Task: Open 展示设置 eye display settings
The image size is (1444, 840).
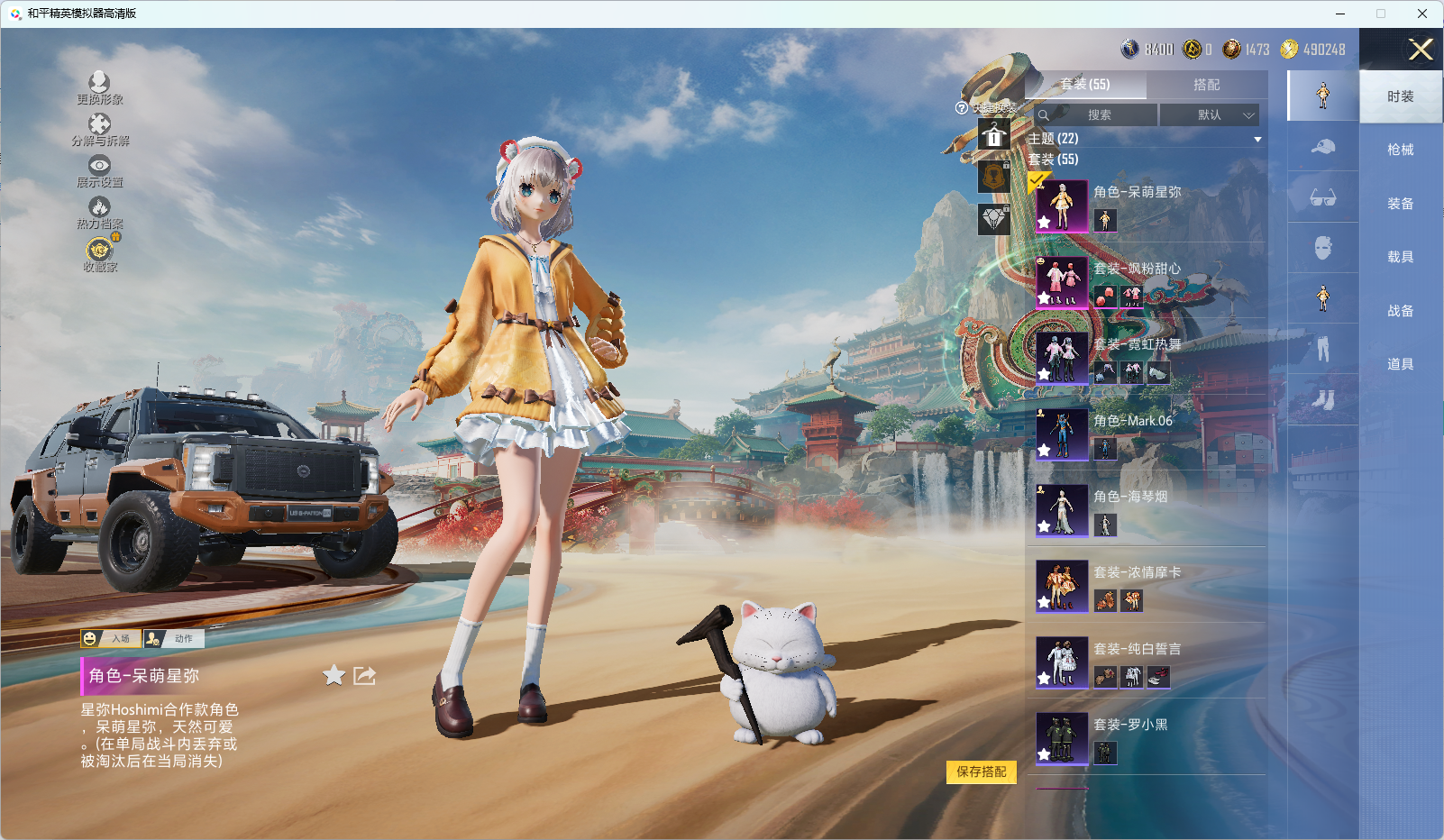Action: pos(99,166)
